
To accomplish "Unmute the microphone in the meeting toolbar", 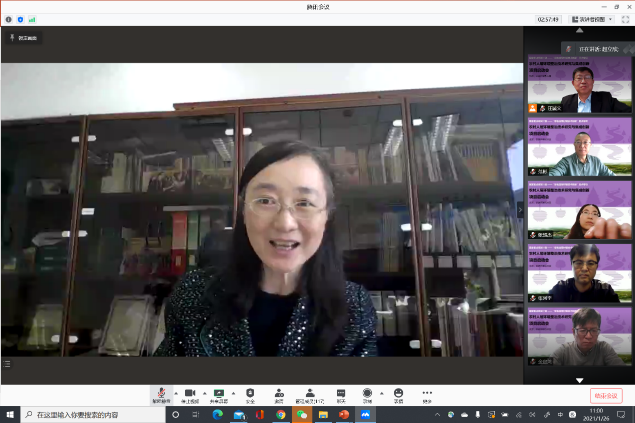I will [159, 393].
